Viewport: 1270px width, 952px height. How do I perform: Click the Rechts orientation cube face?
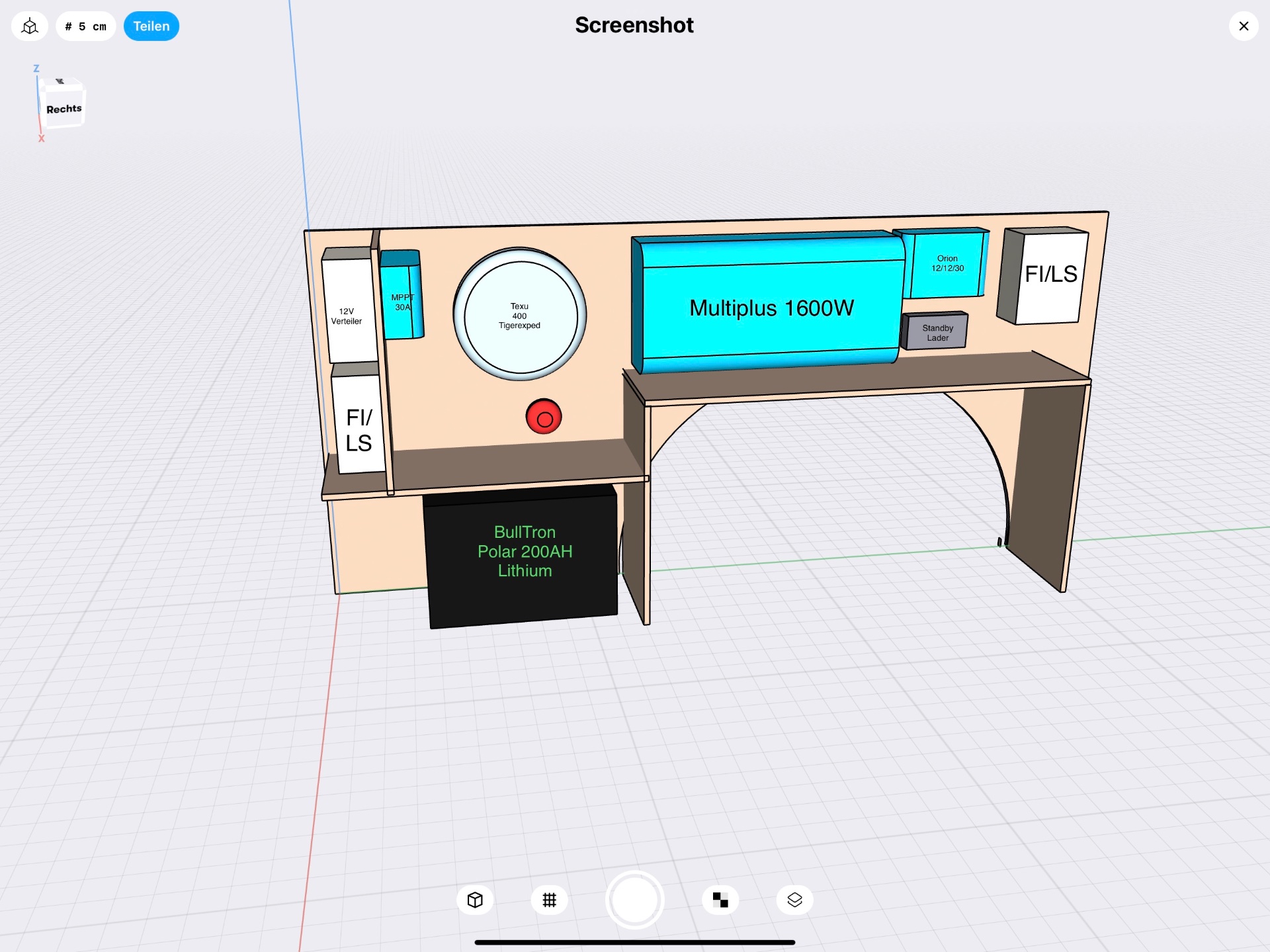[63, 108]
